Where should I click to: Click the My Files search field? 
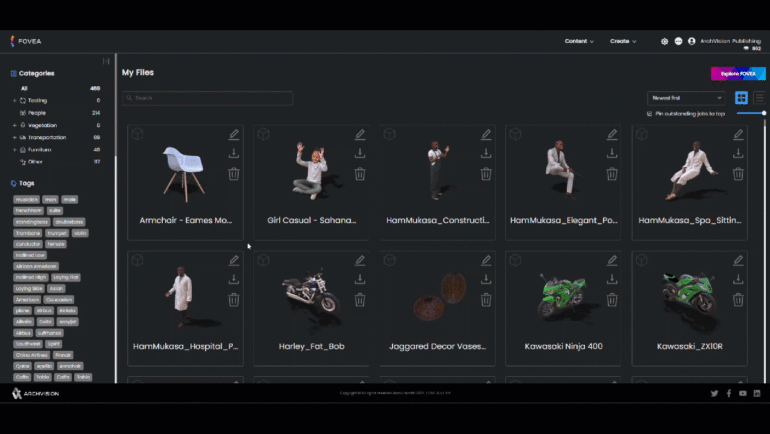coord(207,98)
